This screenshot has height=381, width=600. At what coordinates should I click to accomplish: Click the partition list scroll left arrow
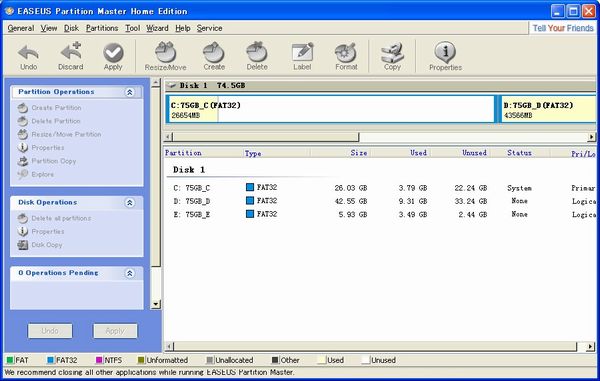click(x=168, y=347)
